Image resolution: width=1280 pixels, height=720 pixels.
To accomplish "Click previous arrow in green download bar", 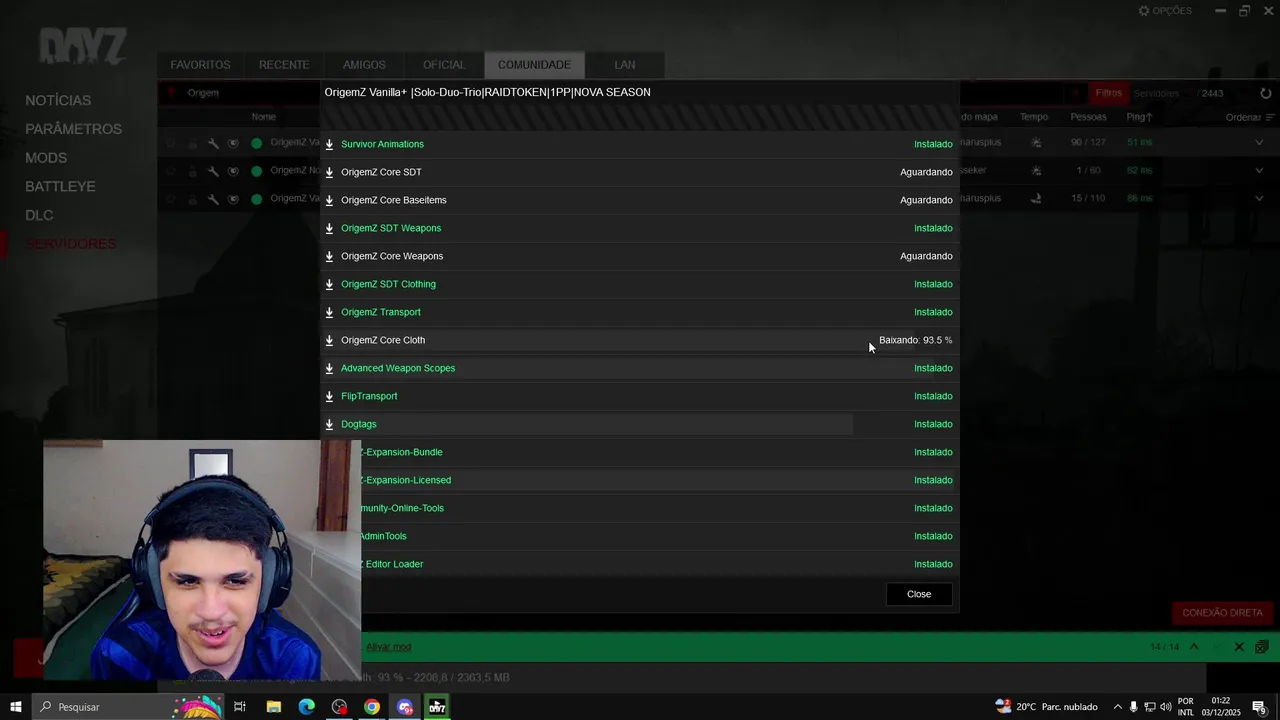I will (1194, 647).
